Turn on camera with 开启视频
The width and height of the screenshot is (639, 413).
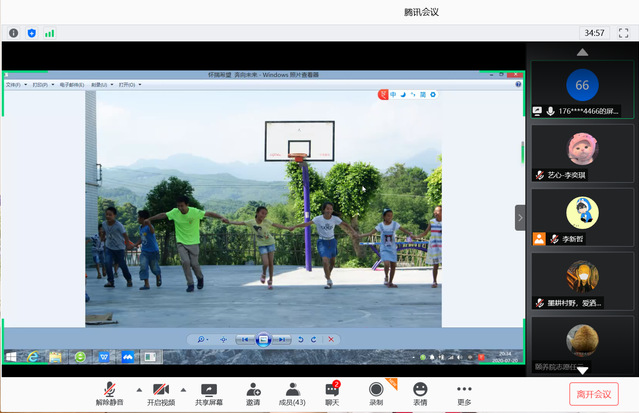(x=160, y=392)
